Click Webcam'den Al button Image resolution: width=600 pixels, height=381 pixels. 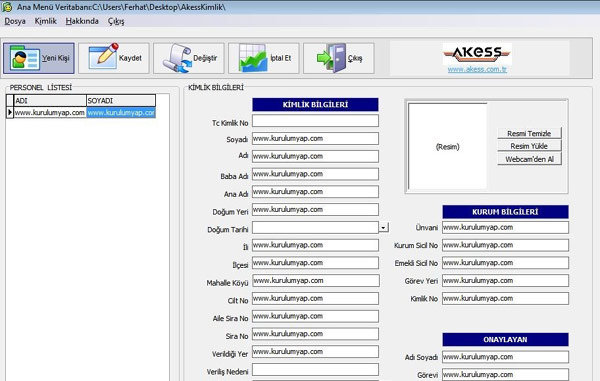click(x=529, y=159)
